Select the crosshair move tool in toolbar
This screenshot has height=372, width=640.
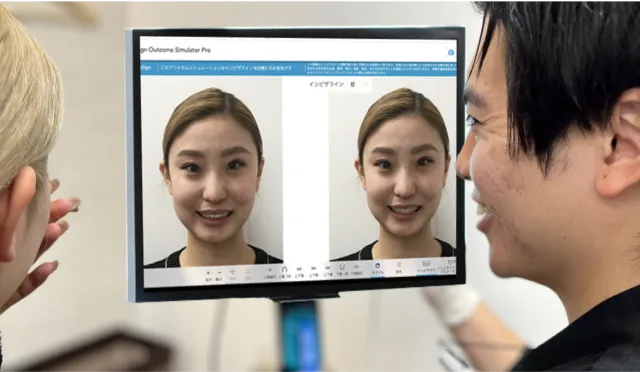(x=233, y=274)
